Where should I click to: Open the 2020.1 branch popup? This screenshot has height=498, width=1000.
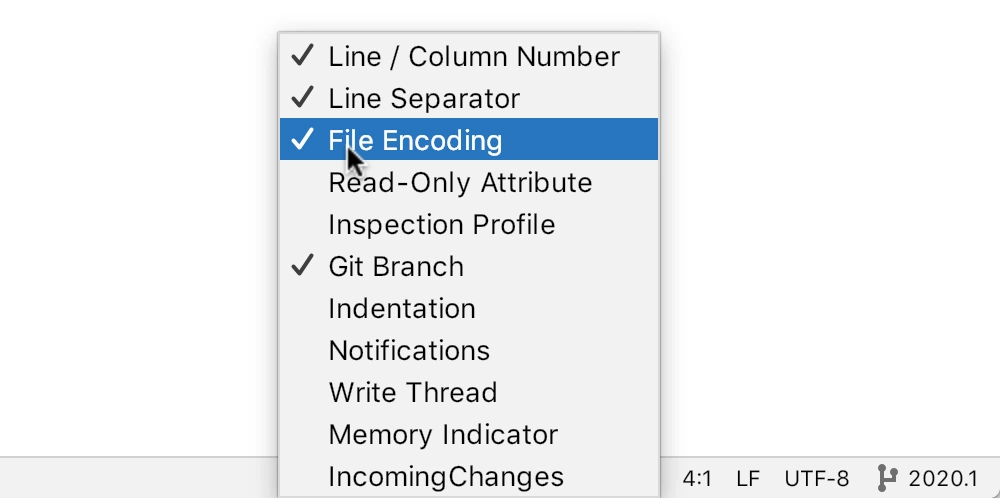[x=943, y=478]
